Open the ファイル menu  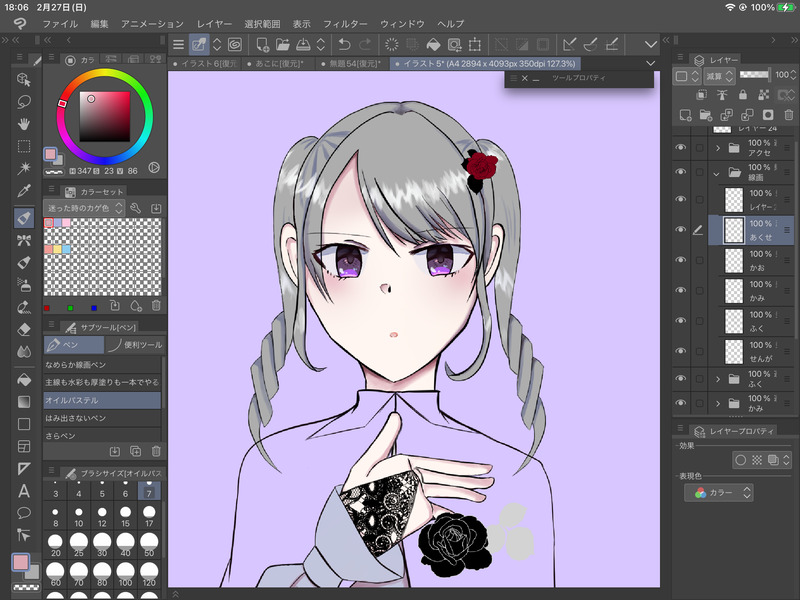coord(60,24)
